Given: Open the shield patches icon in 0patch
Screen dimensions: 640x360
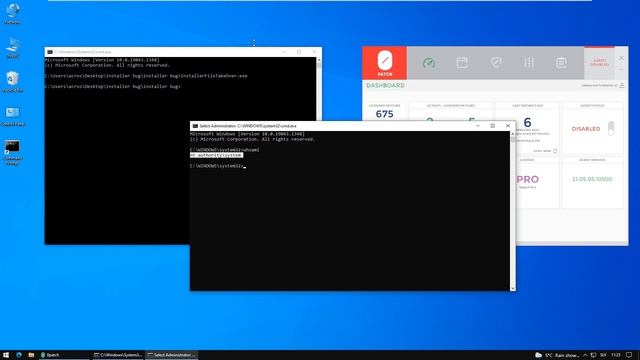Looking at the screenshot, I should 496,62.
